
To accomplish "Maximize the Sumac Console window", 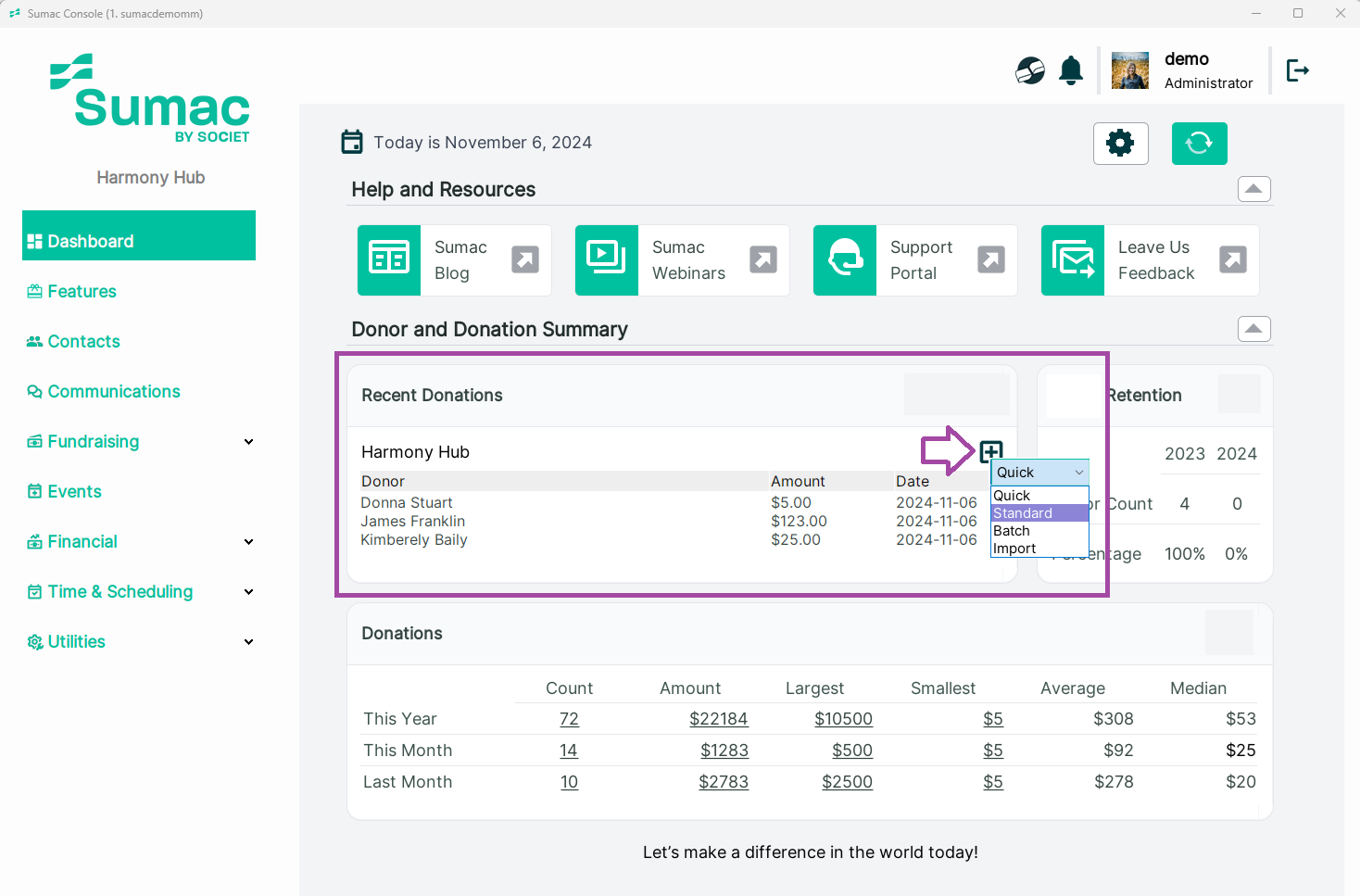I will coord(1298,13).
